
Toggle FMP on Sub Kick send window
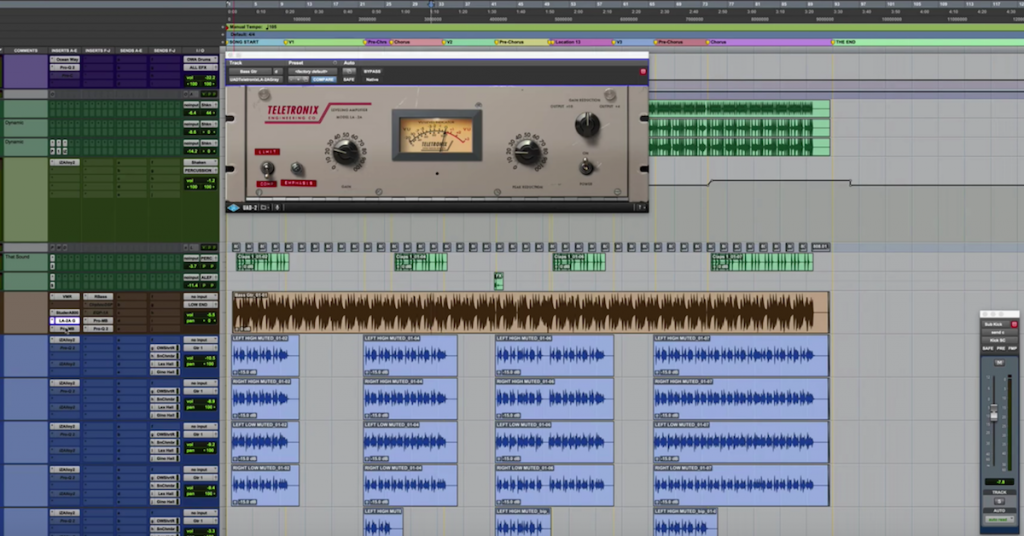[x=1012, y=349]
